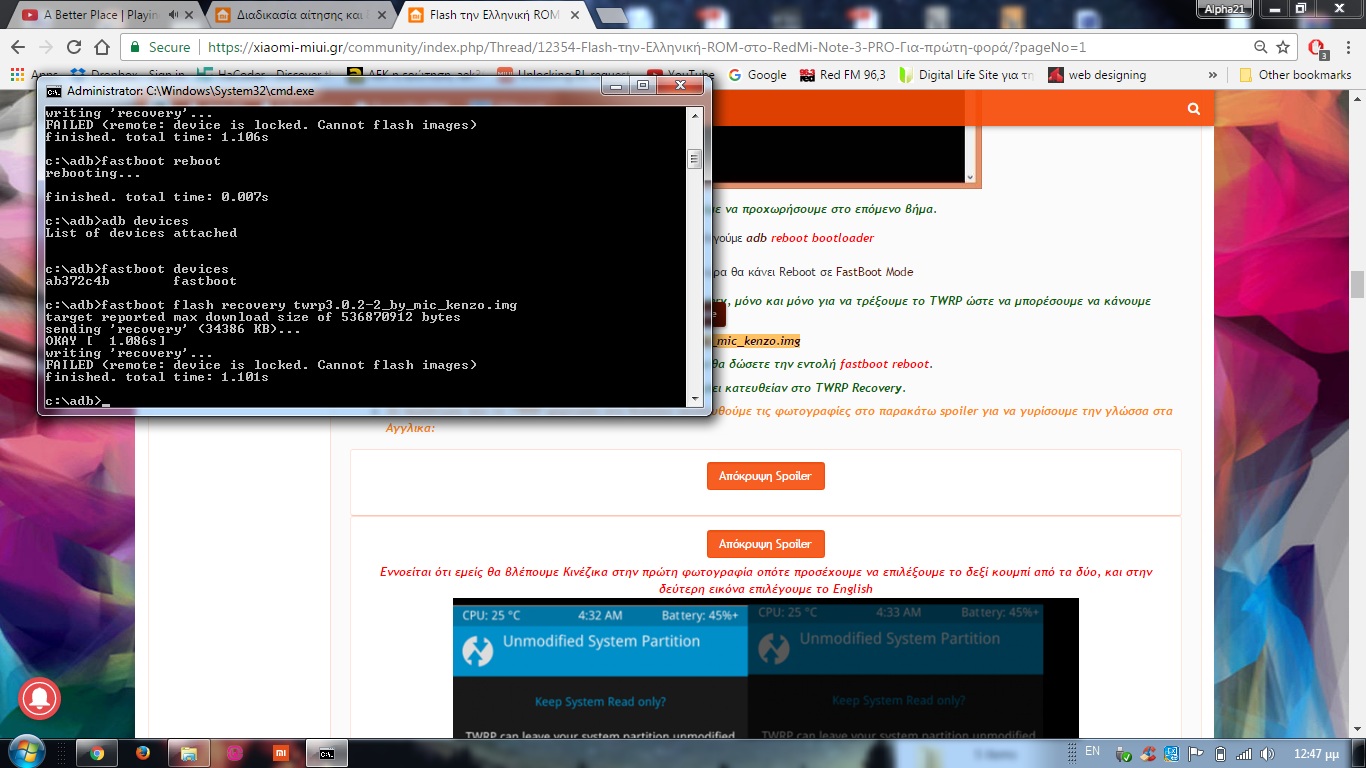Expand the bookmarks overflow chevron

pyautogui.click(x=1213, y=75)
